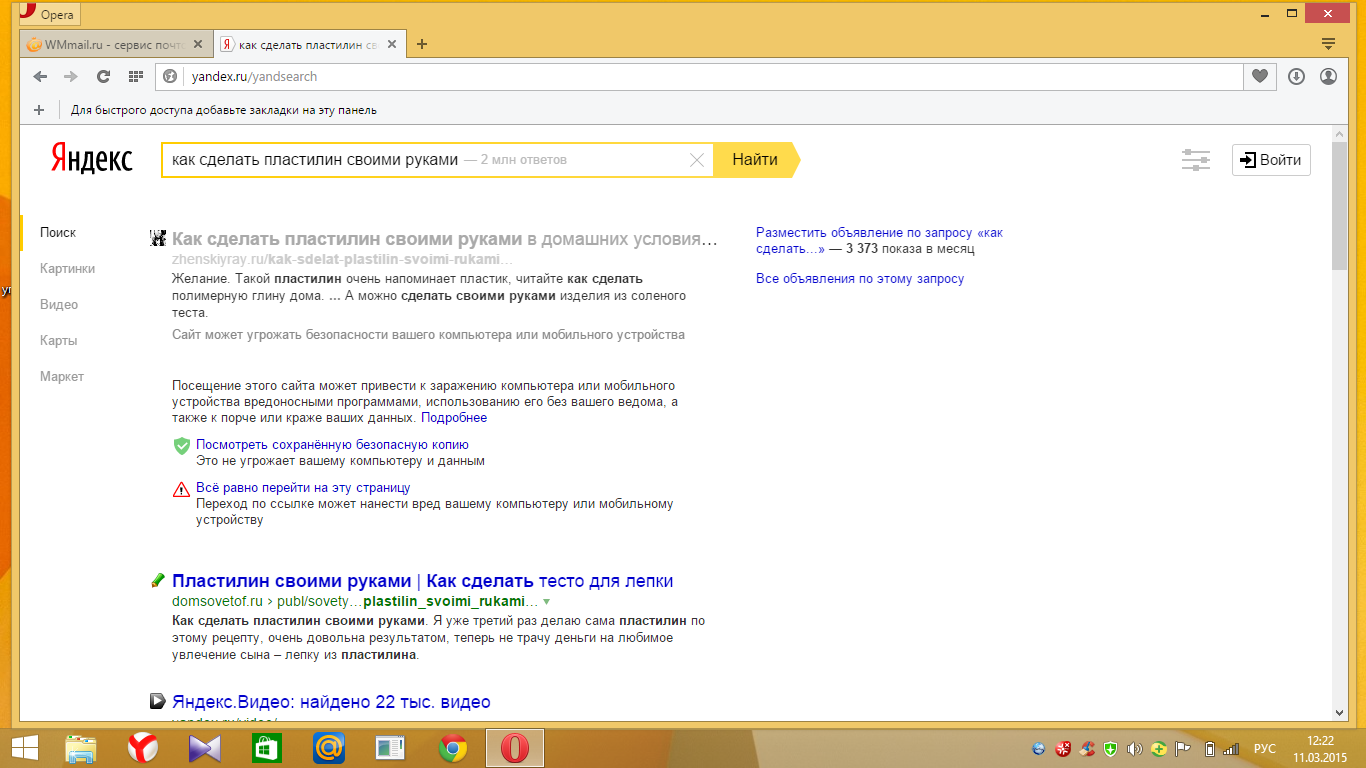Screen dimensions: 1366x768
Task: Open Яндекс.Видео: найдено 22 тыс. видео
Action: (331, 702)
